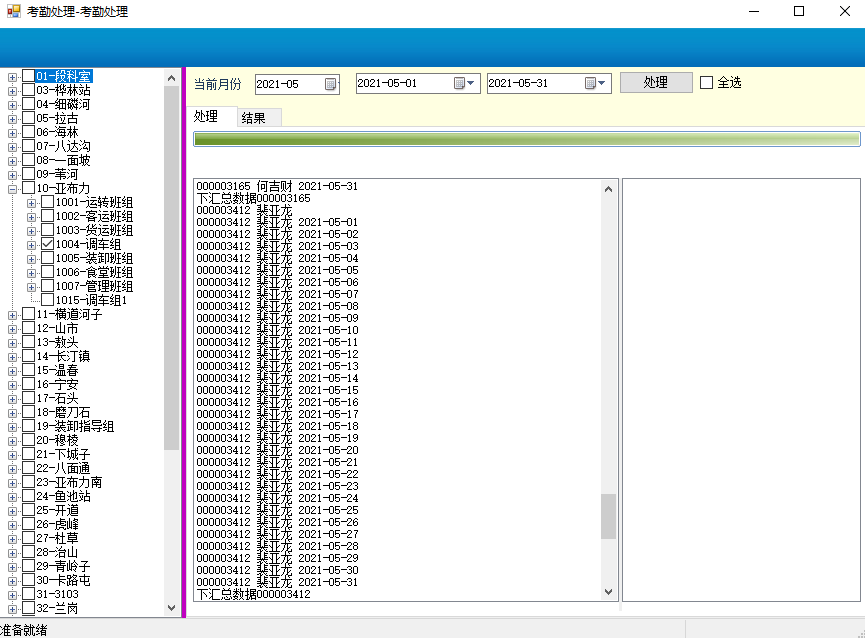865x638 pixels.
Task: Switch to the 结果 tab
Action: [254, 118]
